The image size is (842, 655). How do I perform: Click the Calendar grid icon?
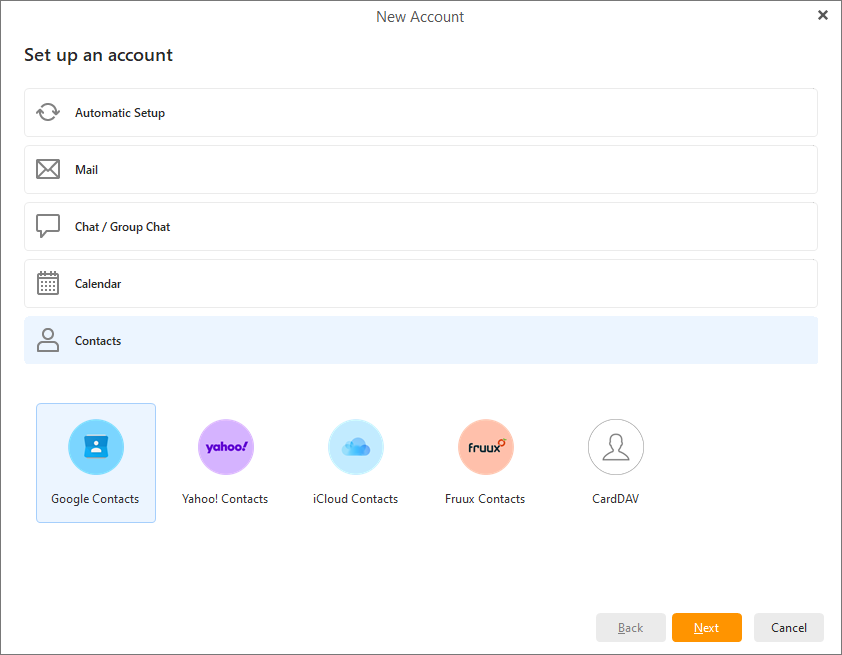[x=48, y=284]
